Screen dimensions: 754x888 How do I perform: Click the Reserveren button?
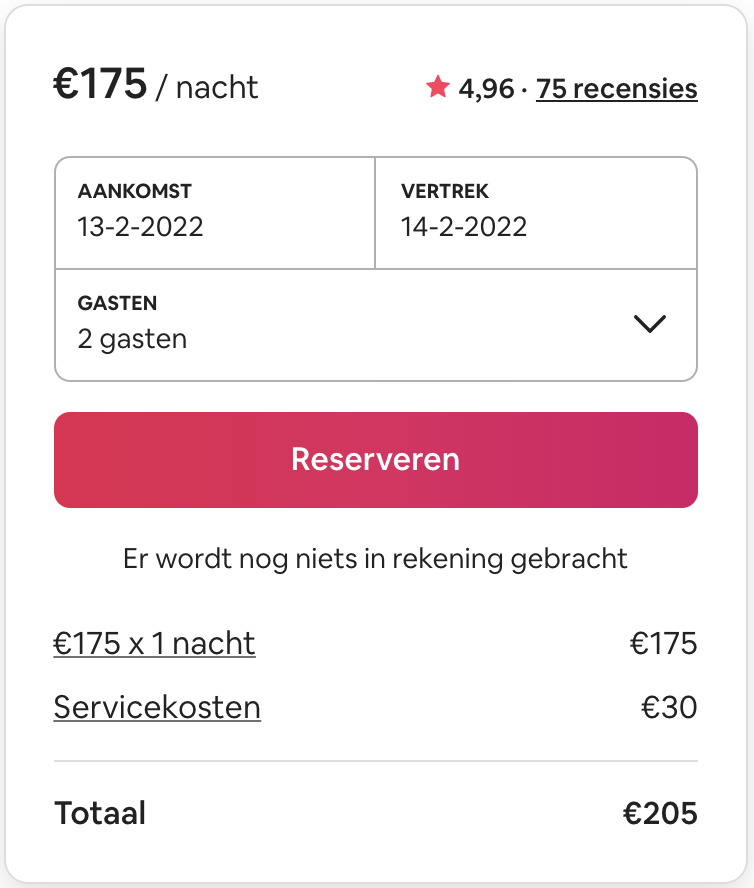376,460
